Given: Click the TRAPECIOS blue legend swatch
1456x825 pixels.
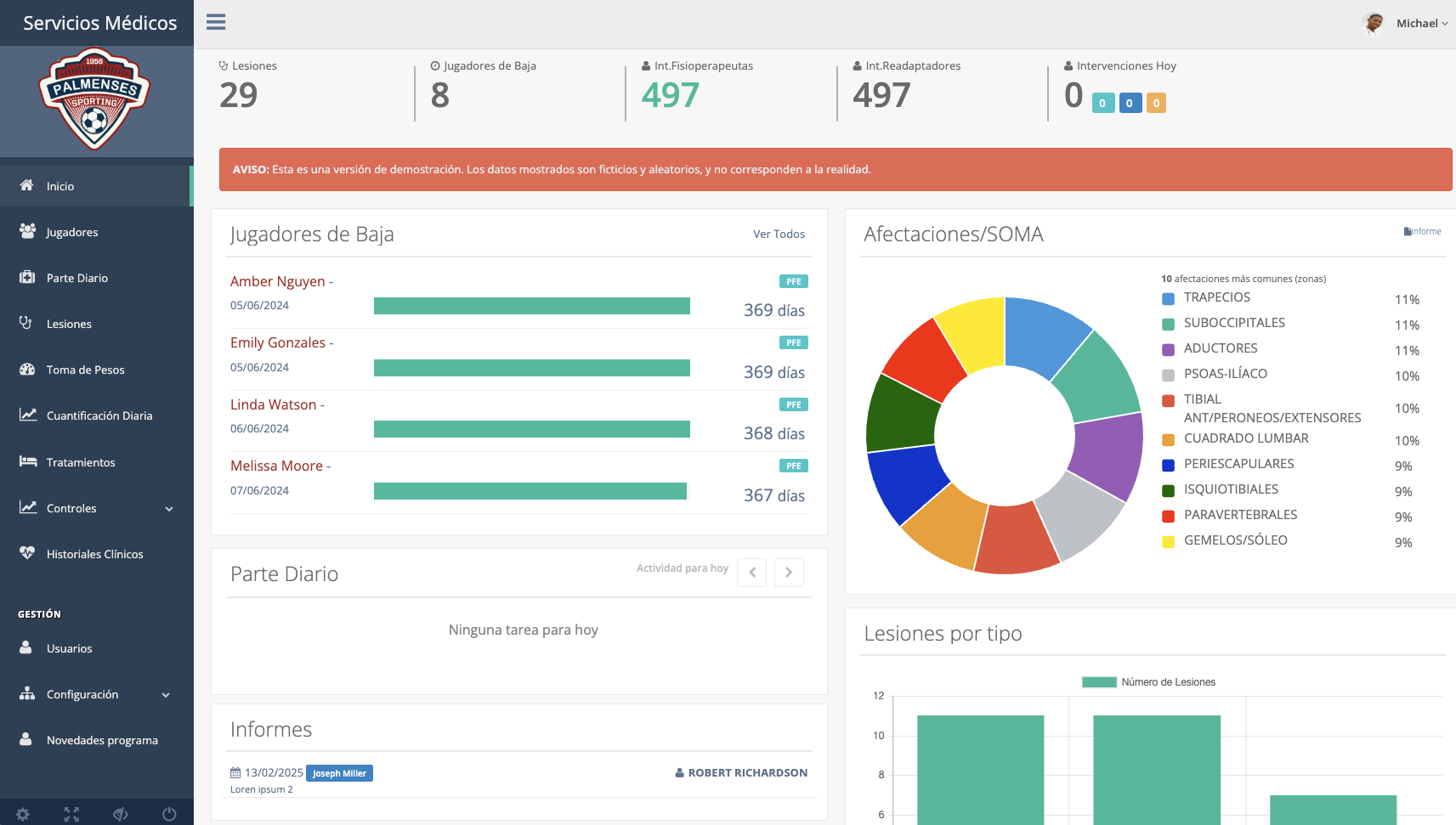Looking at the screenshot, I should [1168, 298].
